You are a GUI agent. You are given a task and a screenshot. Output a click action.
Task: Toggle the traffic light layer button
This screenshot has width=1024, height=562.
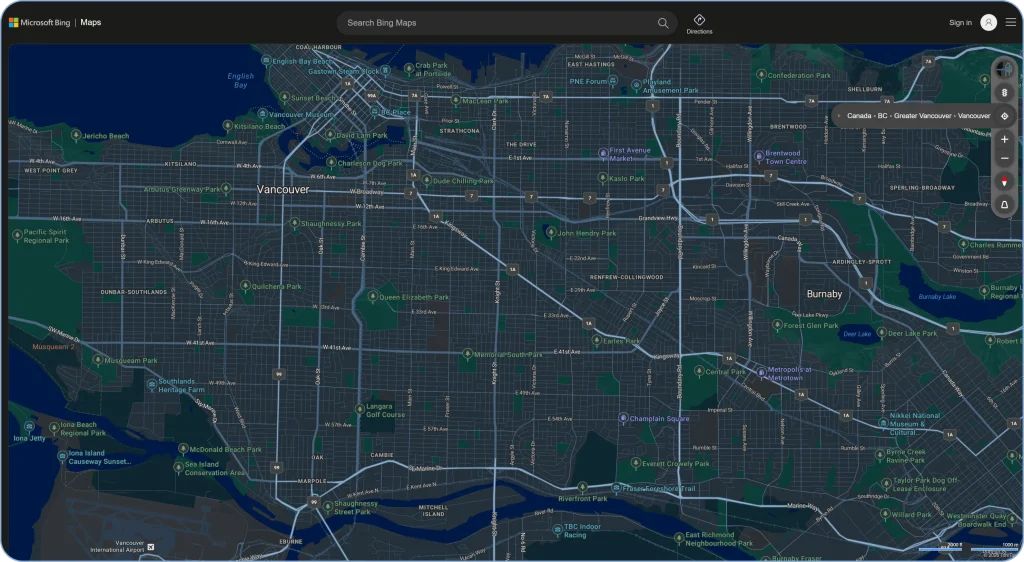tap(1004, 93)
